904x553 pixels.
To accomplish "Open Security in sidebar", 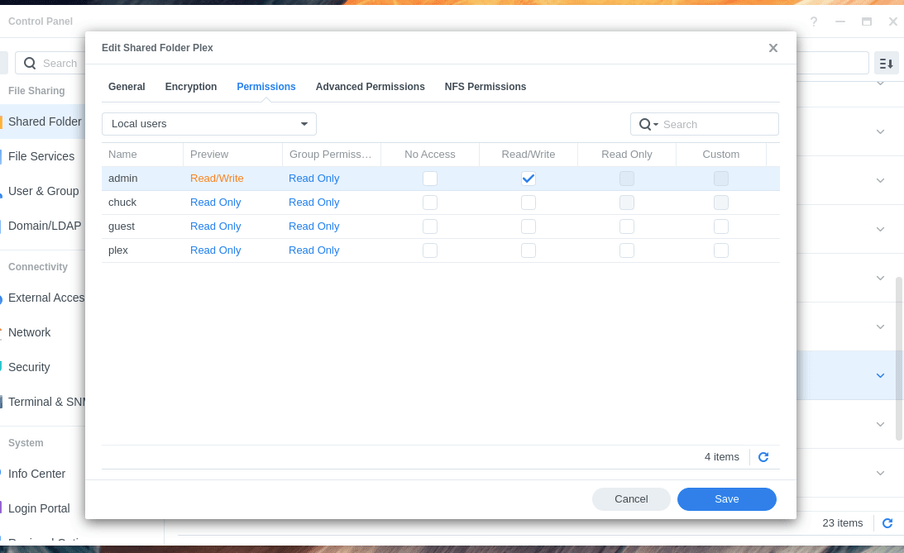I will coord(29,367).
